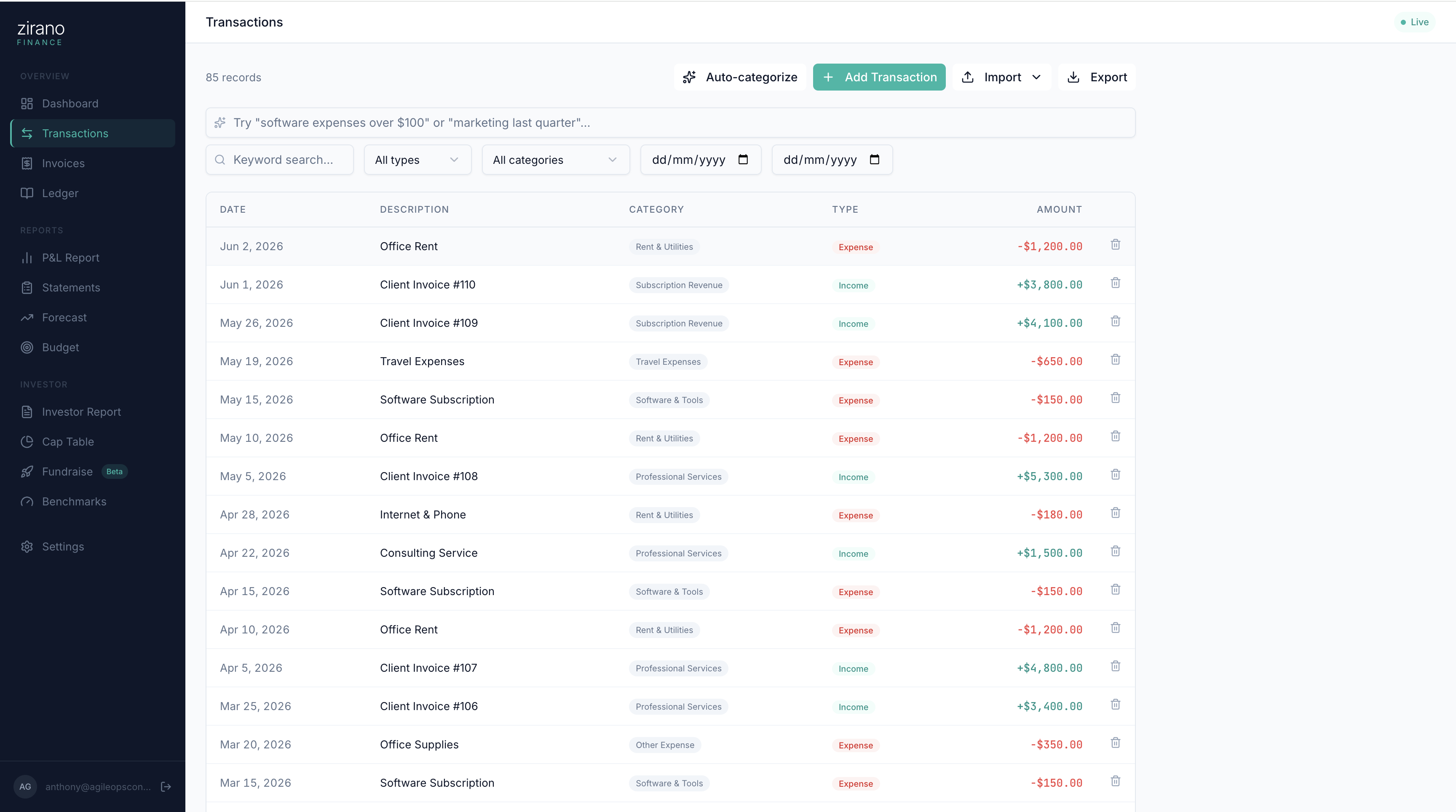1456x812 pixels.
Task: Open calendar picker on the start date field
Action: click(743, 160)
